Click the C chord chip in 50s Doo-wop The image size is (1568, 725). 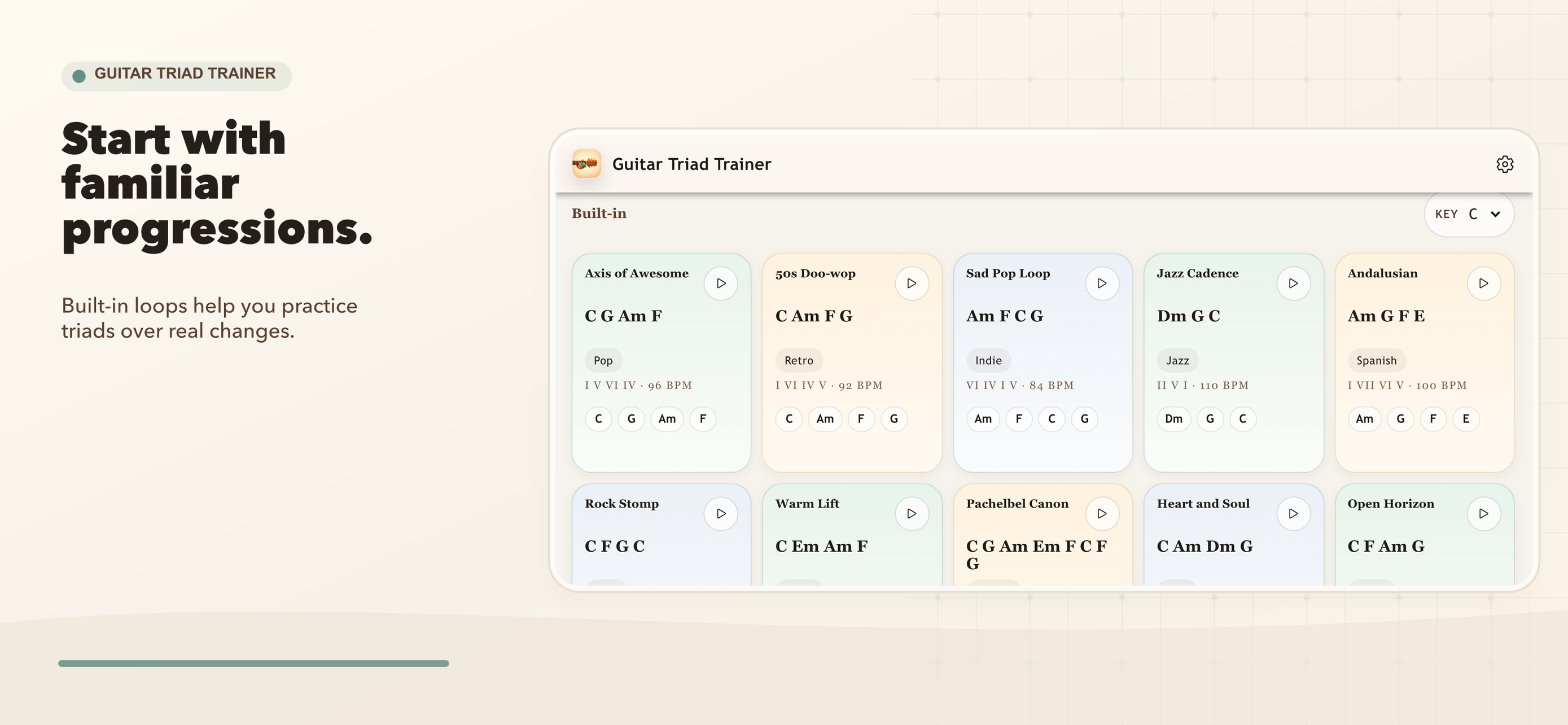pyautogui.click(x=789, y=419)
